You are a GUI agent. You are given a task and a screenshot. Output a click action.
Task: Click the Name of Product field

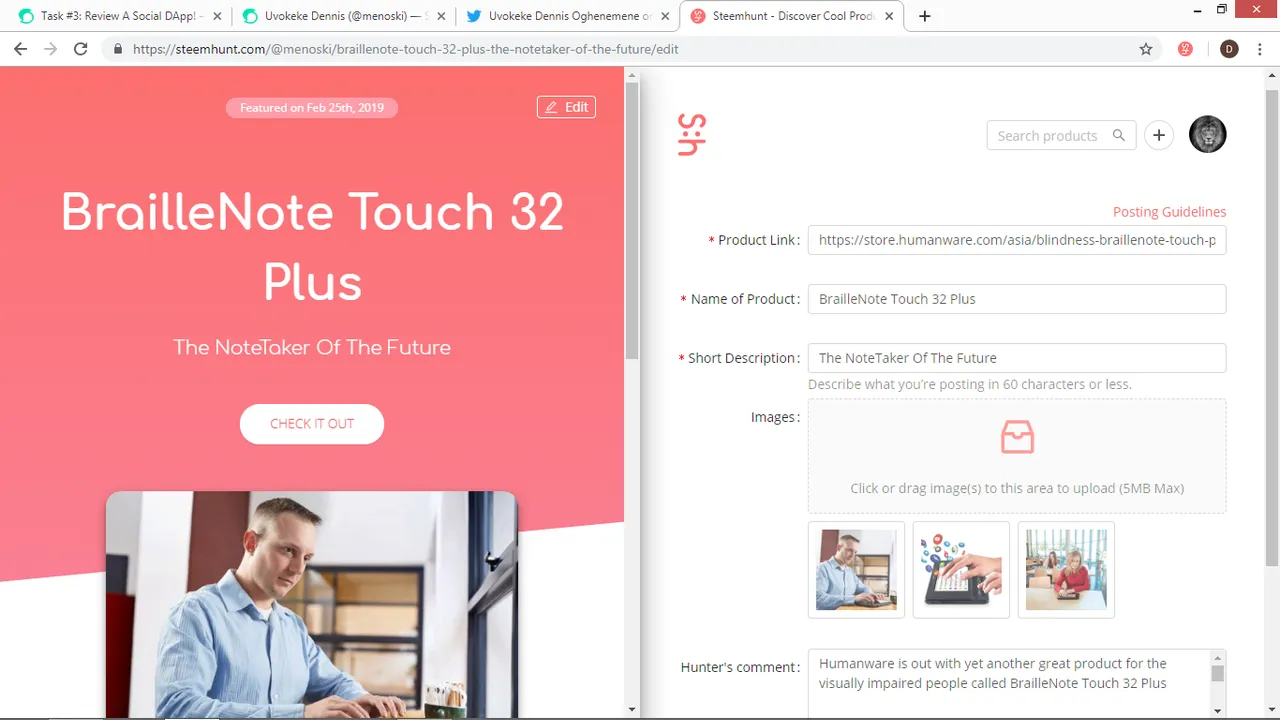1017,299
